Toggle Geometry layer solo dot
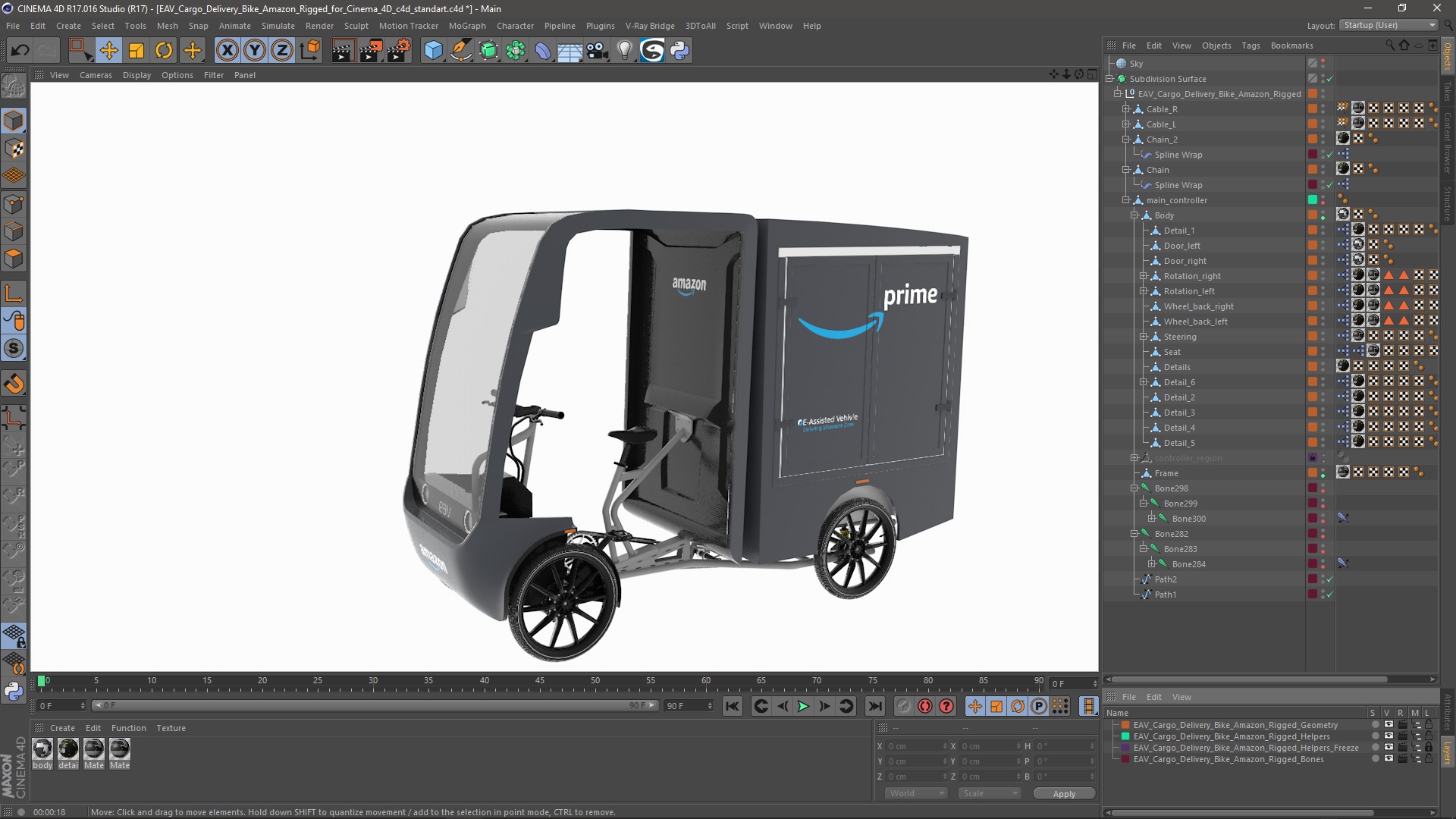The height and width of the screenshot is (819, 1456). (1375, 725)
